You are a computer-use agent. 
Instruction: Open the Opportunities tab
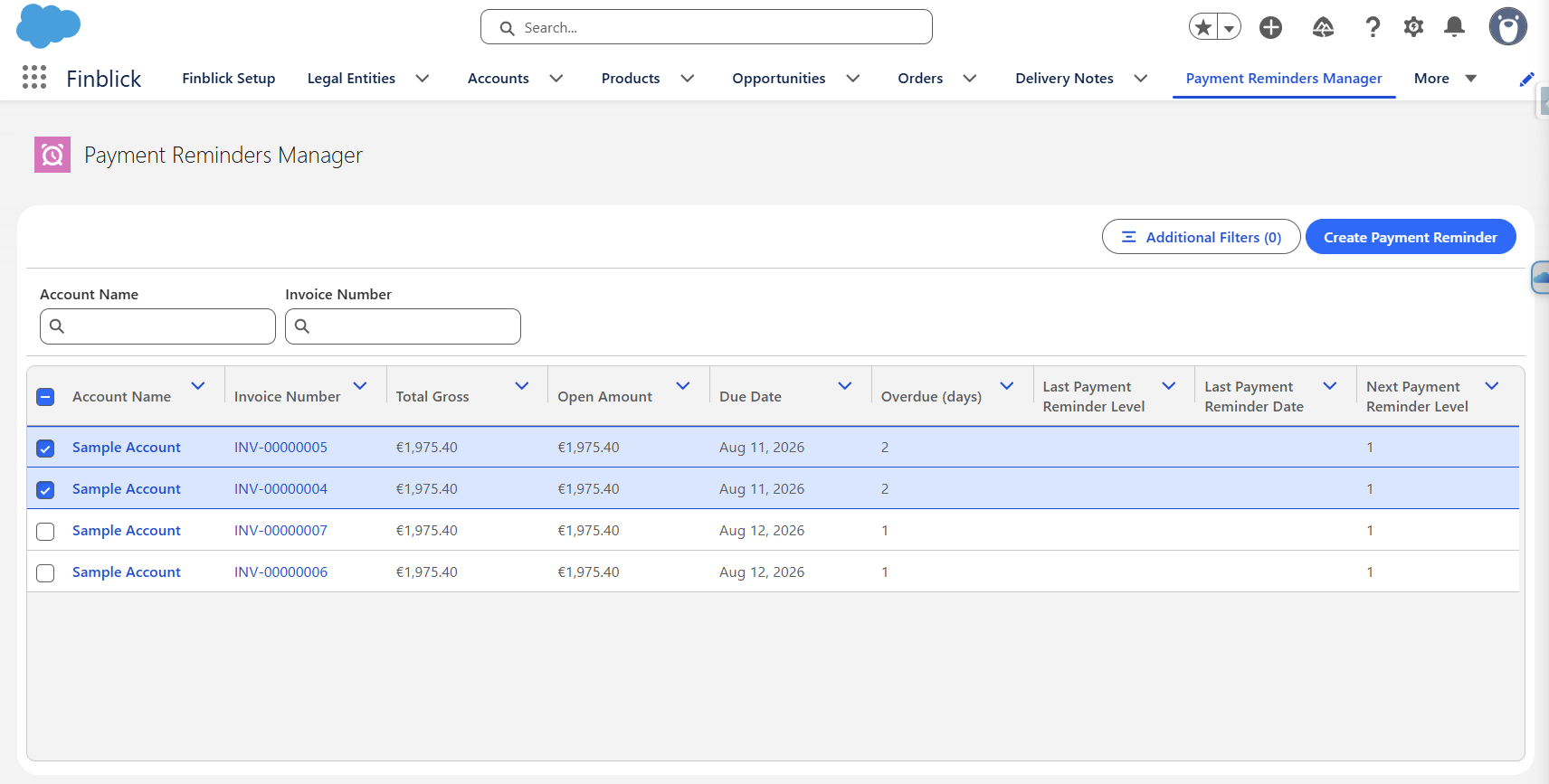[779, 79]
